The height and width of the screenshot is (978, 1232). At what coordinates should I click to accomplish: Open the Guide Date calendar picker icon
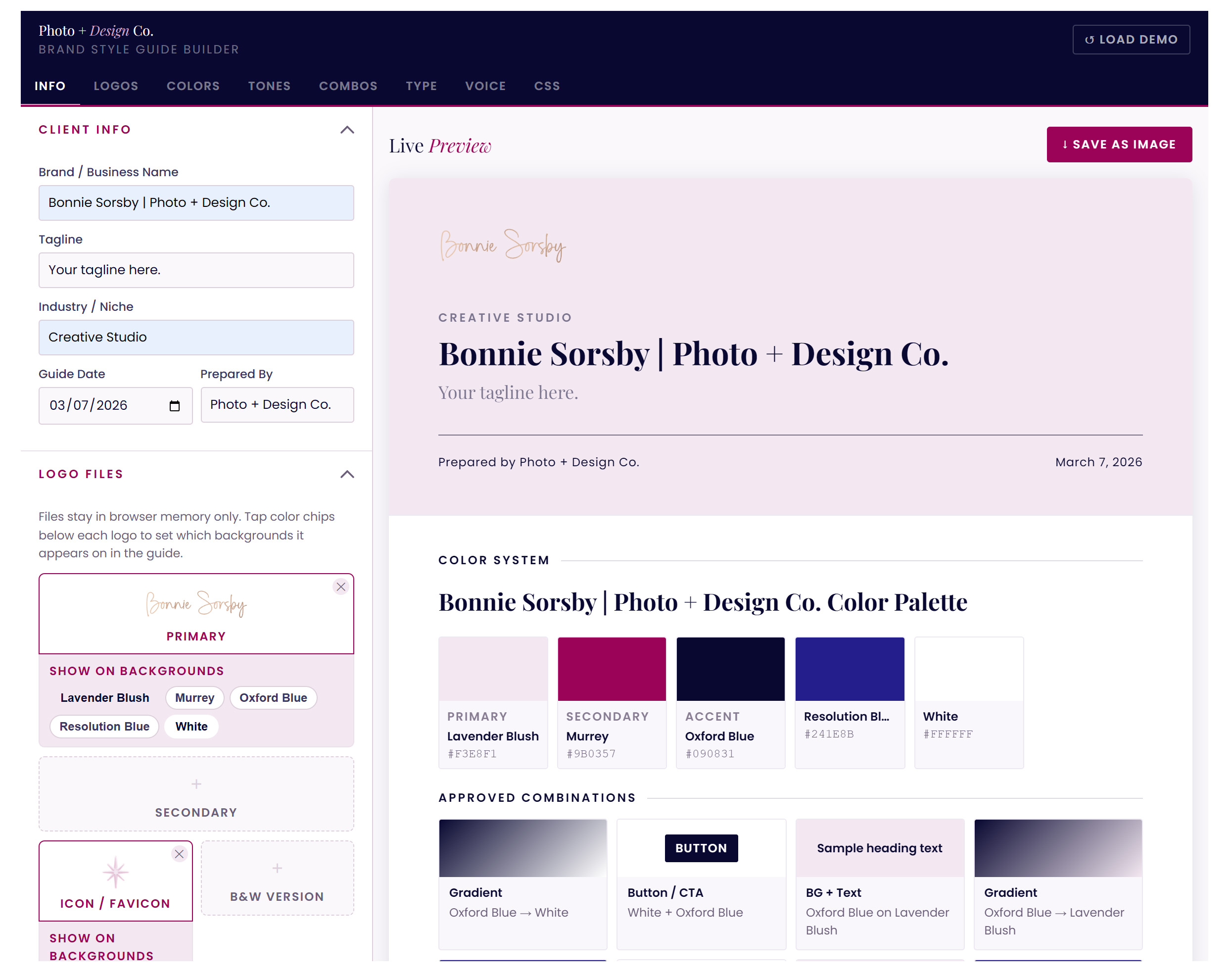pyautogui.click(x=174, y=406)
